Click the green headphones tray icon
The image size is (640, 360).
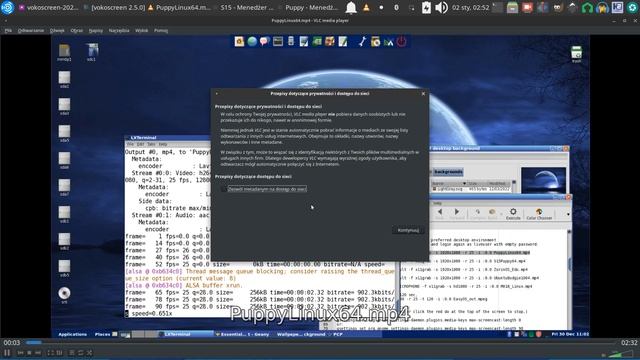pos(587,7)
